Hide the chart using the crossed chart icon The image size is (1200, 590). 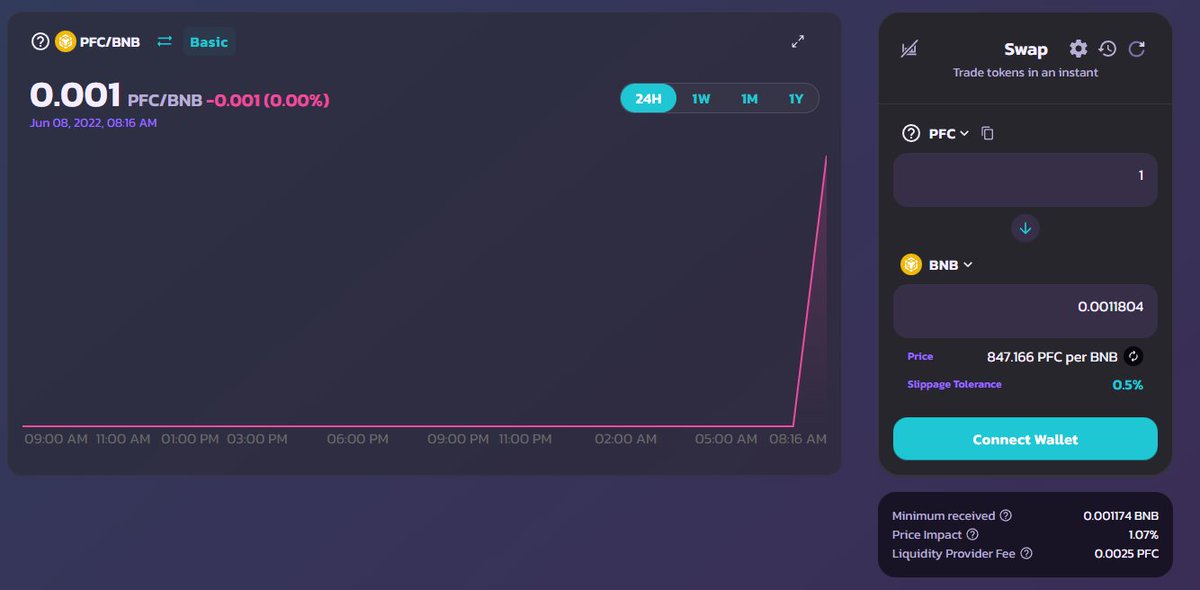point(909,49)
